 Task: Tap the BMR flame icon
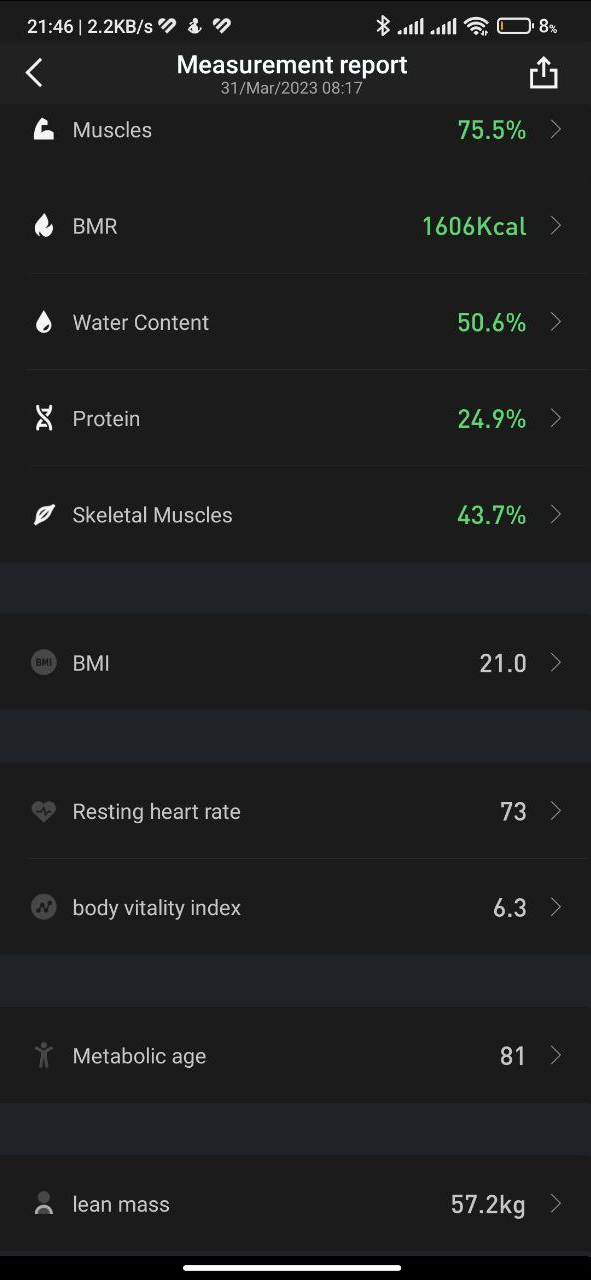point(43,226)
